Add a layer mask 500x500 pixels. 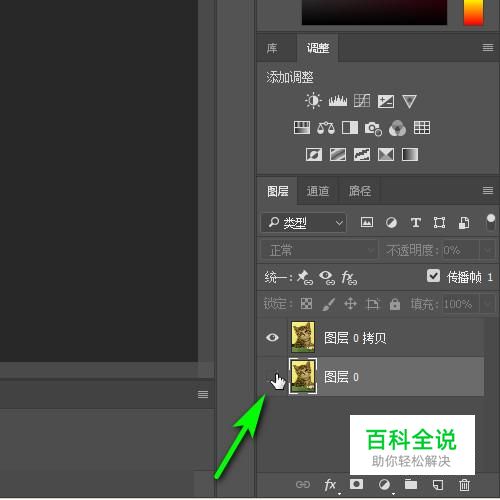(356, 484)
